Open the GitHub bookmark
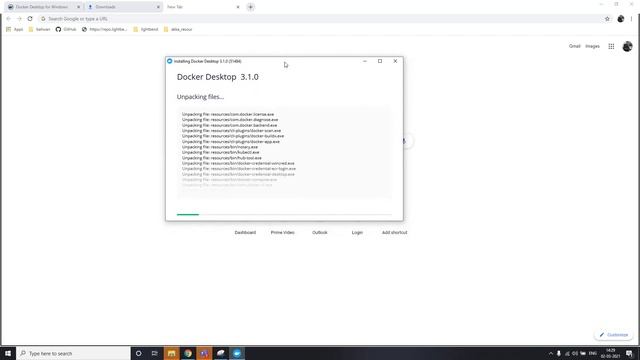 click(66, 29)
